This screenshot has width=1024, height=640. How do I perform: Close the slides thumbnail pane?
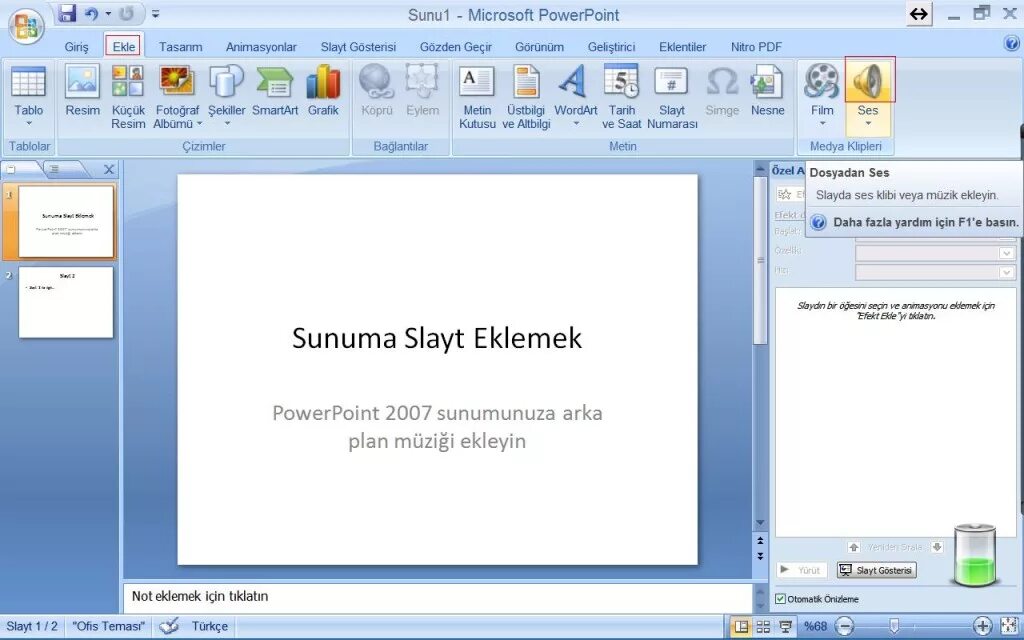point(109,170)
